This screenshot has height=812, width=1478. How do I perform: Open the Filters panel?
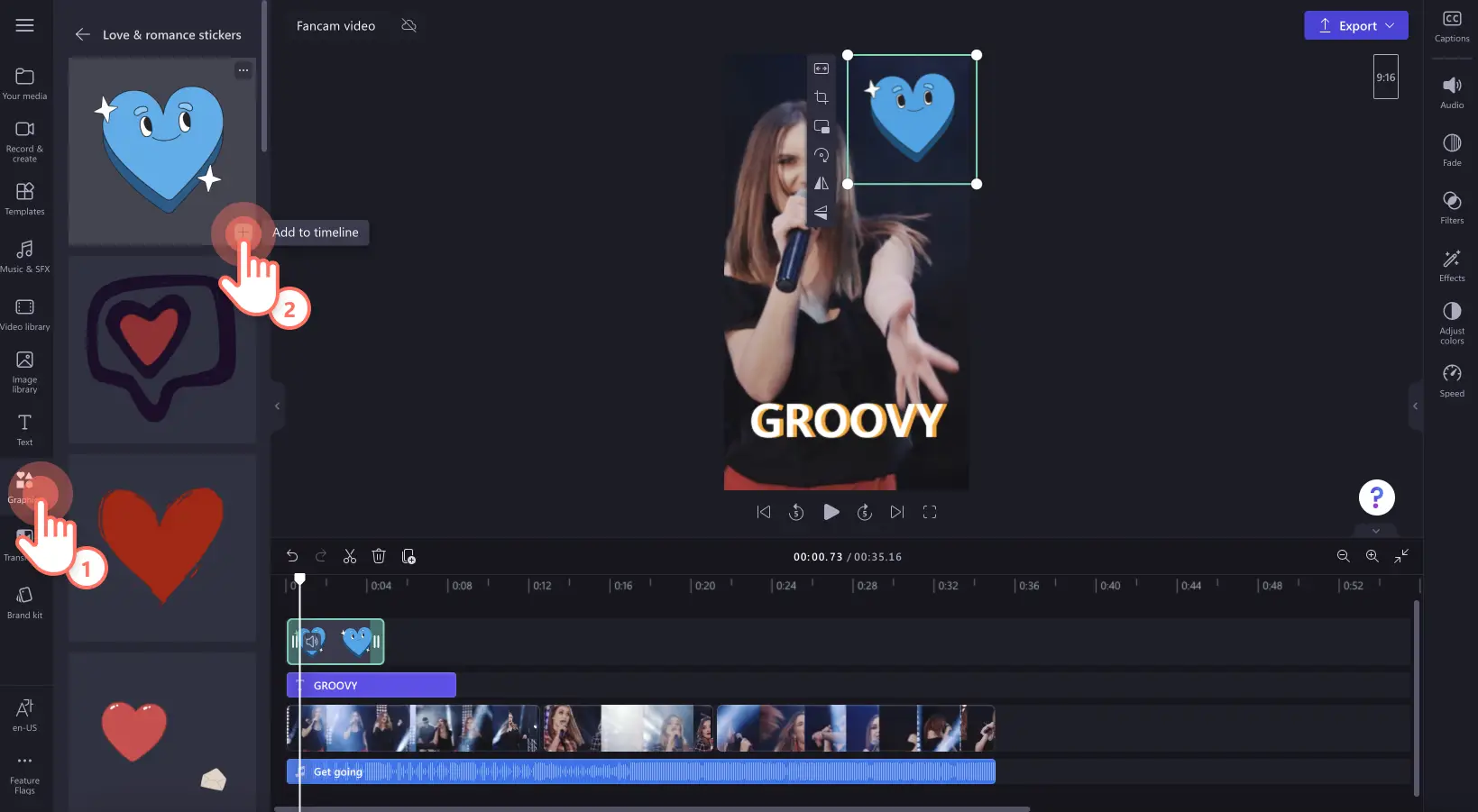1452,208
